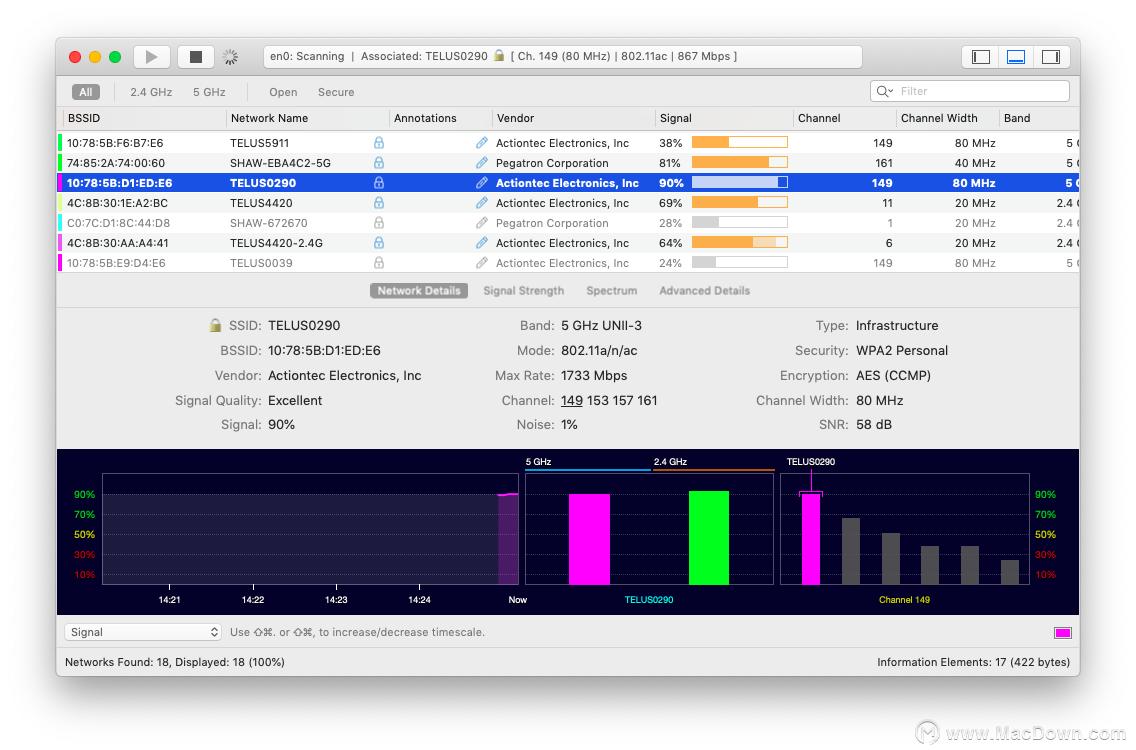Click the magenta 5 GHz bar in chart
Screen dimensions: 1136x750
tap(589, 539)
